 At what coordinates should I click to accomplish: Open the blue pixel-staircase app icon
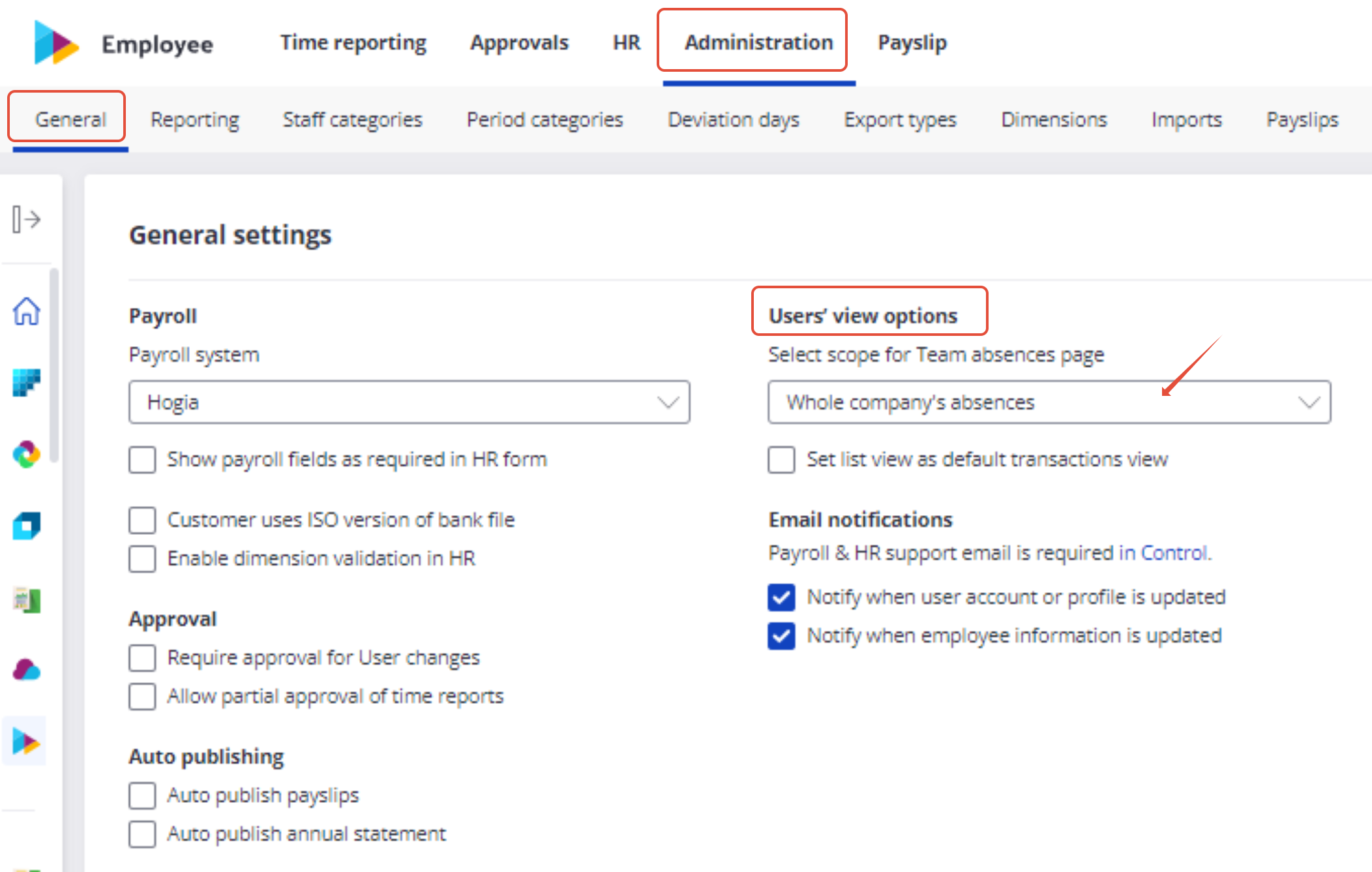coord(26,382)
